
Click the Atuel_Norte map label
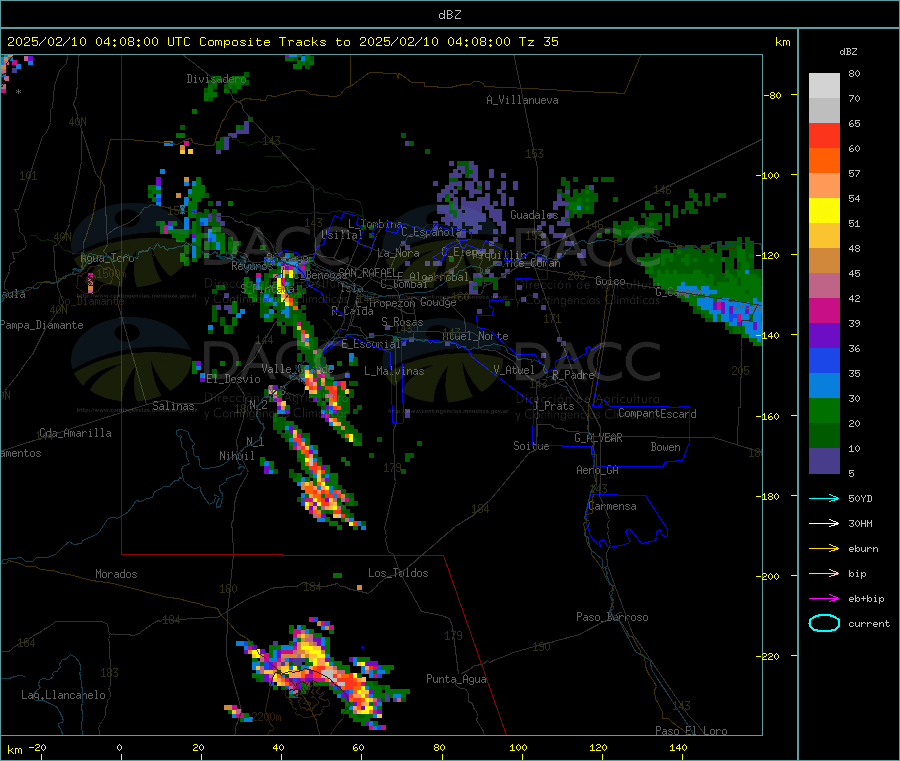pos(475,336)
